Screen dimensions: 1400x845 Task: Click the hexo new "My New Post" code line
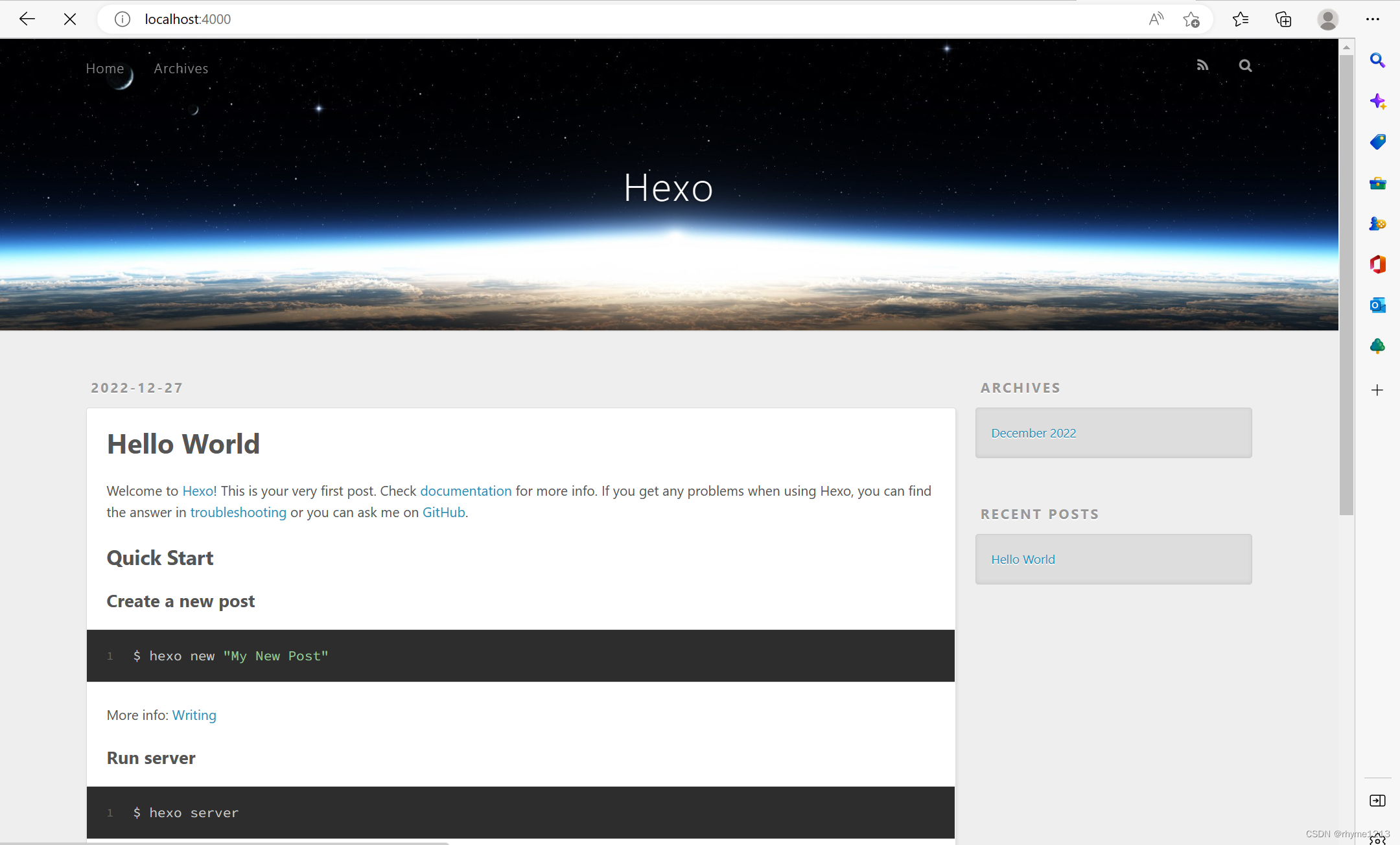point(231,656)
